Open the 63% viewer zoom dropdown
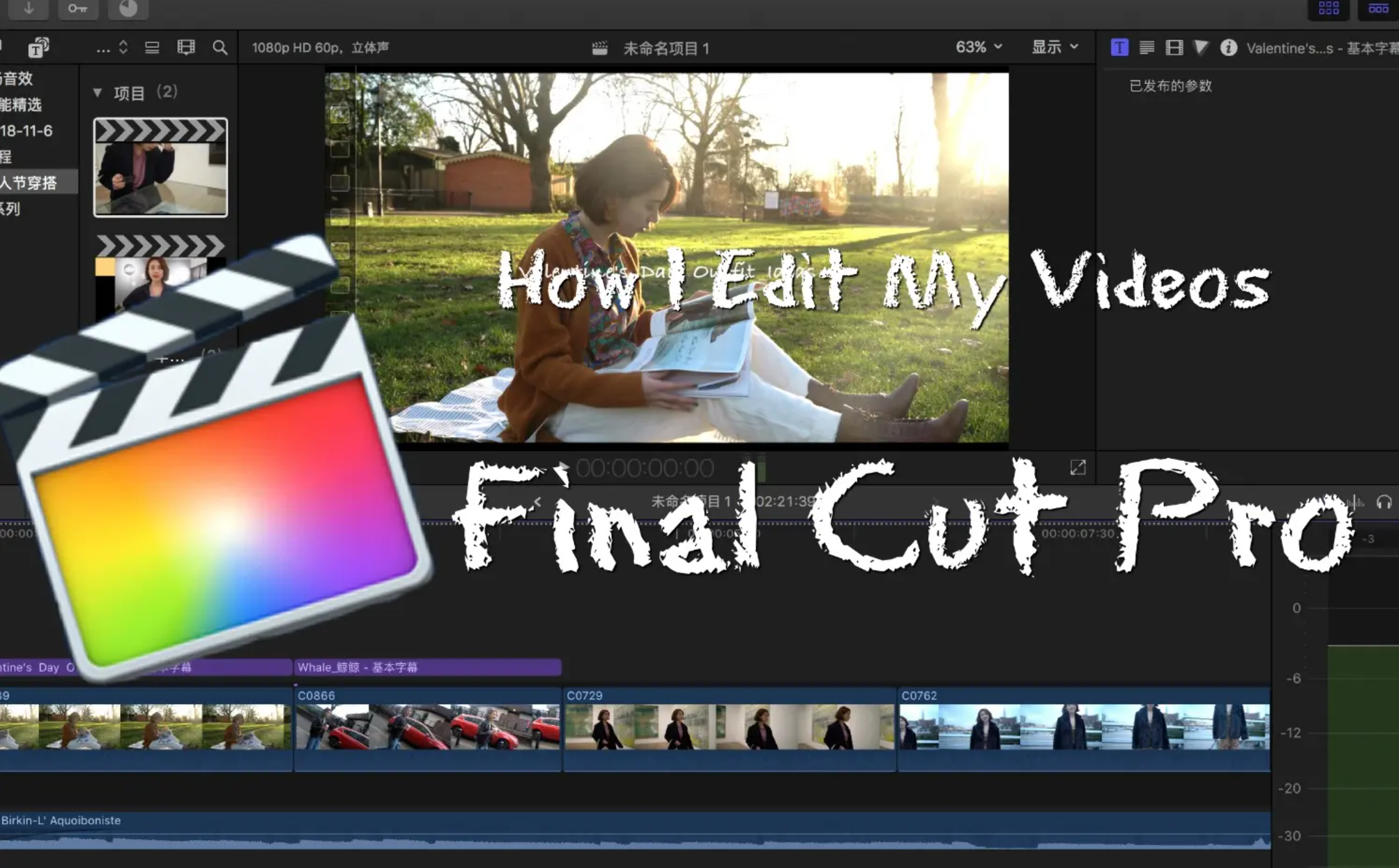This screenshot has width=1399, height=868. (979, 47)
